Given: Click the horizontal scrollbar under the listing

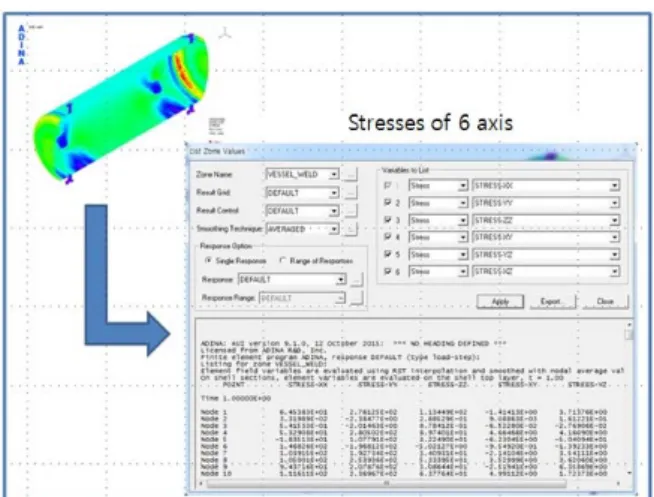Looking at the screenshot, I should (386, 483).
